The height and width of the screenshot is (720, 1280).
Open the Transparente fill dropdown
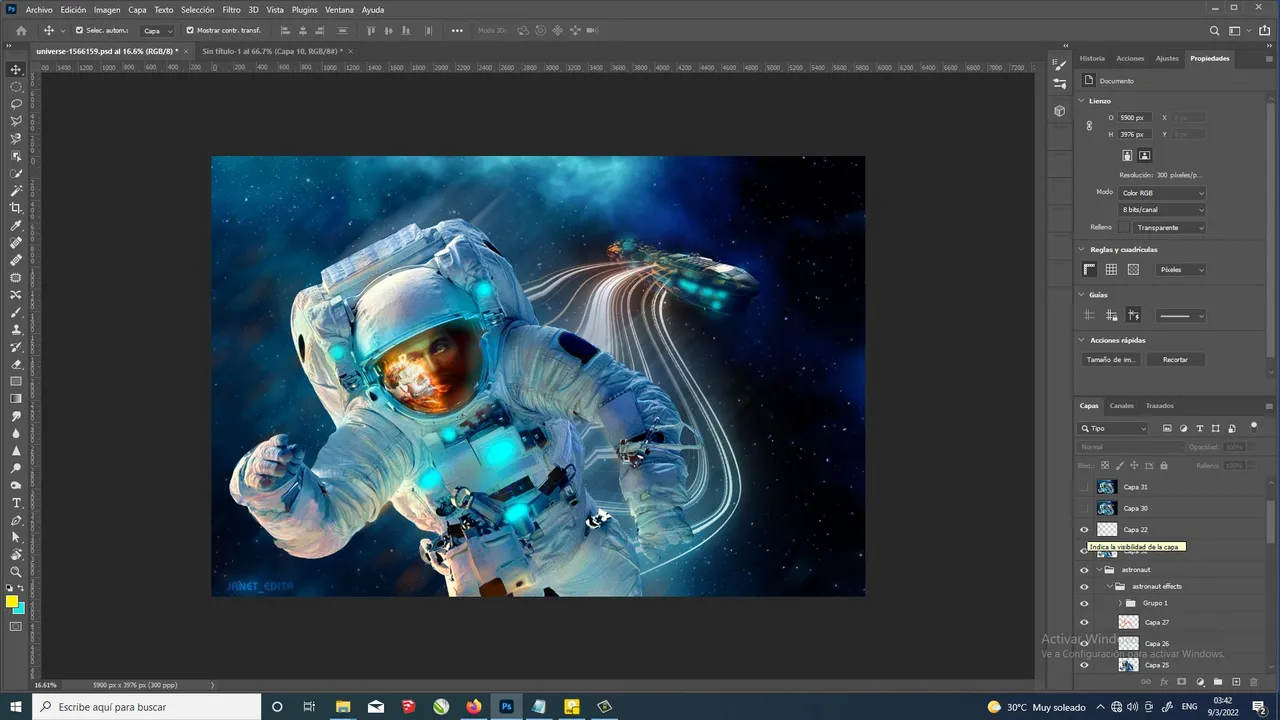click(1169, 228)
